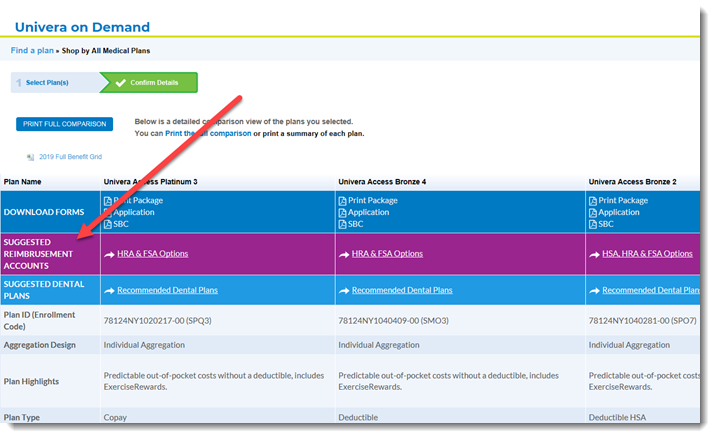Click spreadsheet icon beside 2019 Full Benefit Grid
Viewport: 715px width, 439px height.
coord(31,157)
